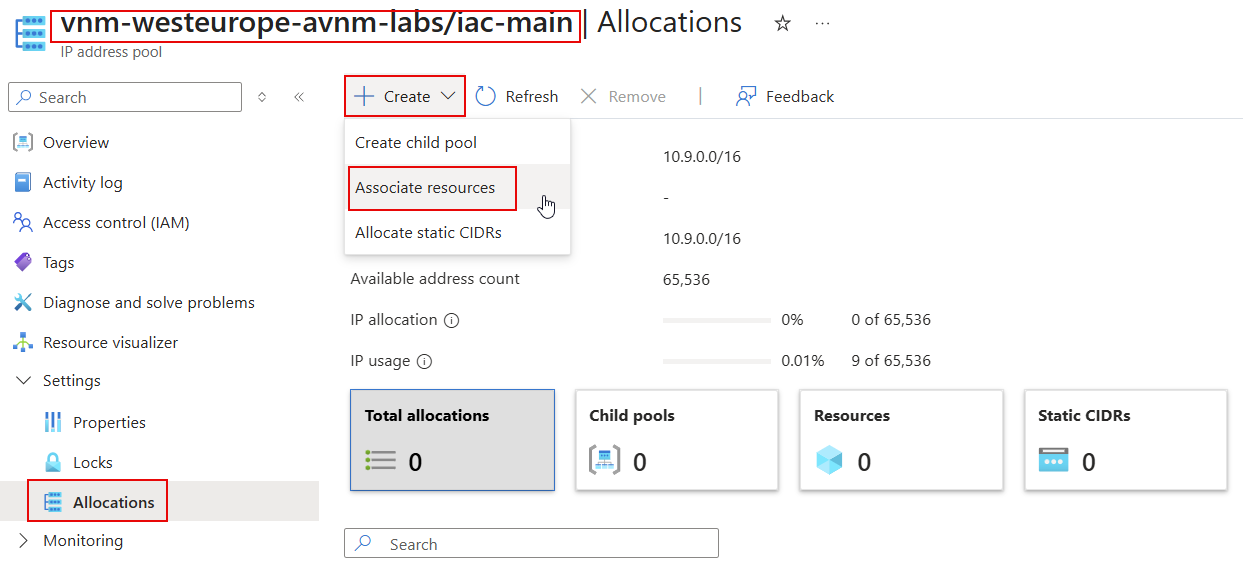Select Associate resources menu item
Screen dimensions: 1243x566
click(x=425, y=188)
